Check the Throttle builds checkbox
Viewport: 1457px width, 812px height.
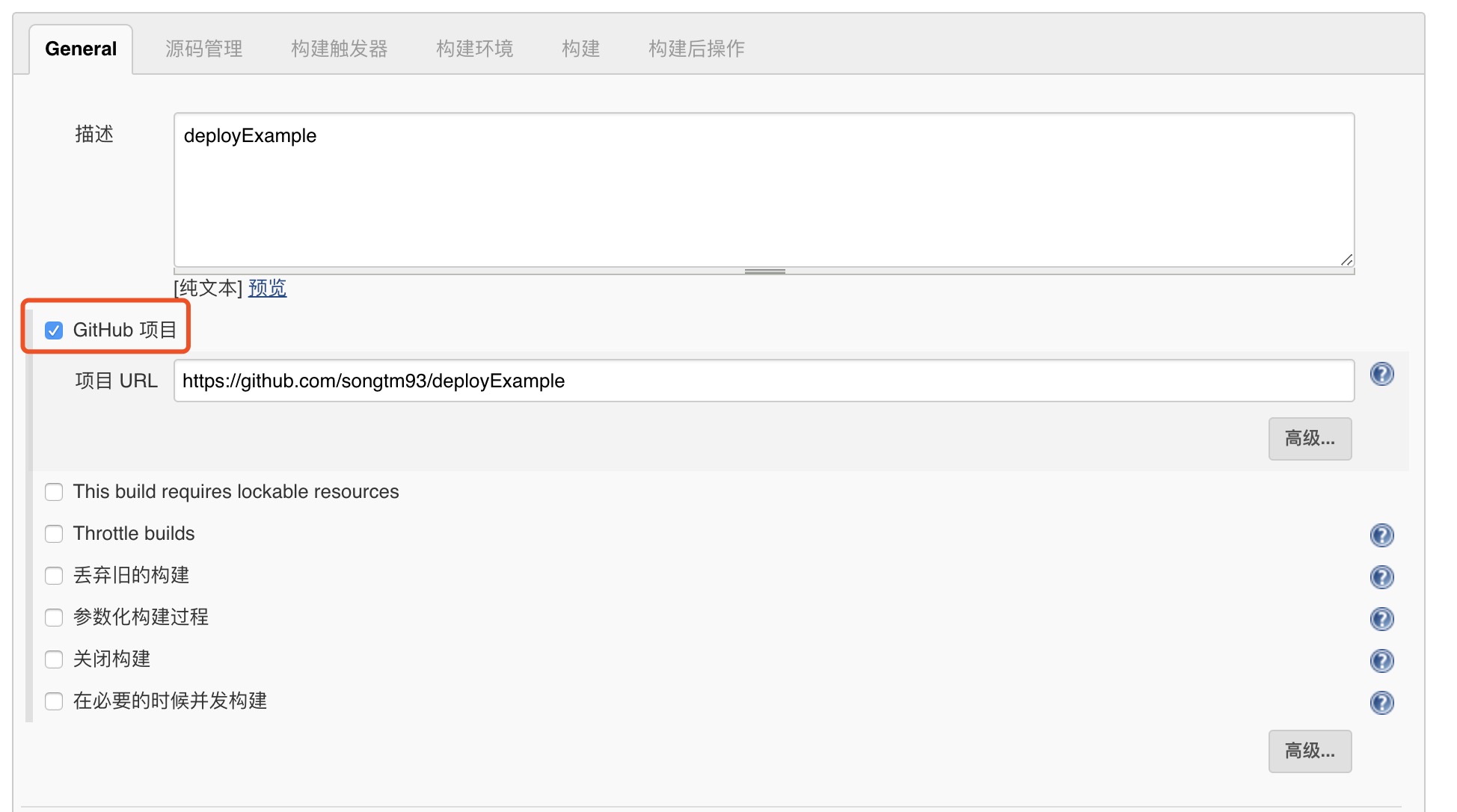pyautogui.click(x=54, y=534)
